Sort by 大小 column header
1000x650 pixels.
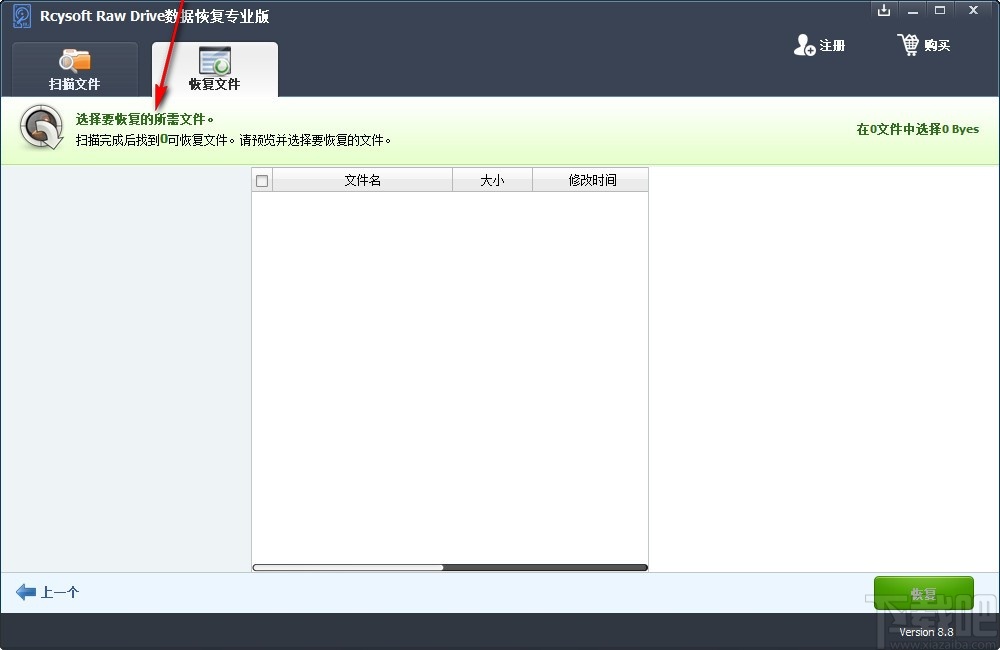[x=492, y=181]
